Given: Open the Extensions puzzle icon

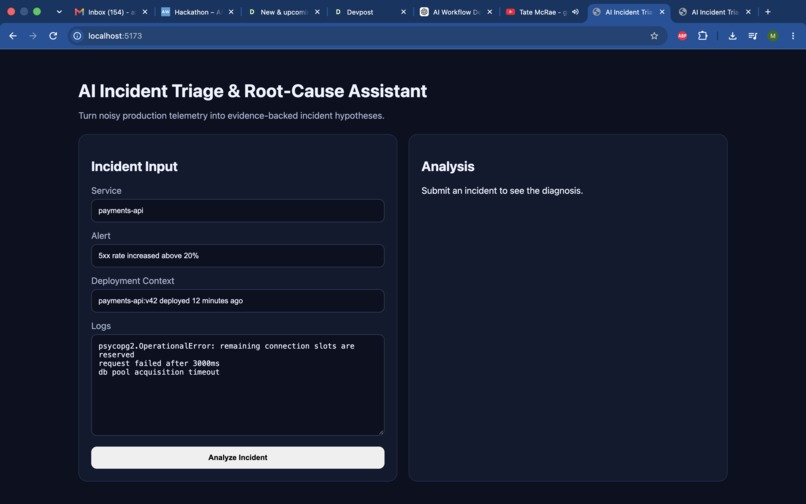Looking at the screenshot, I should tap(702, 36).
